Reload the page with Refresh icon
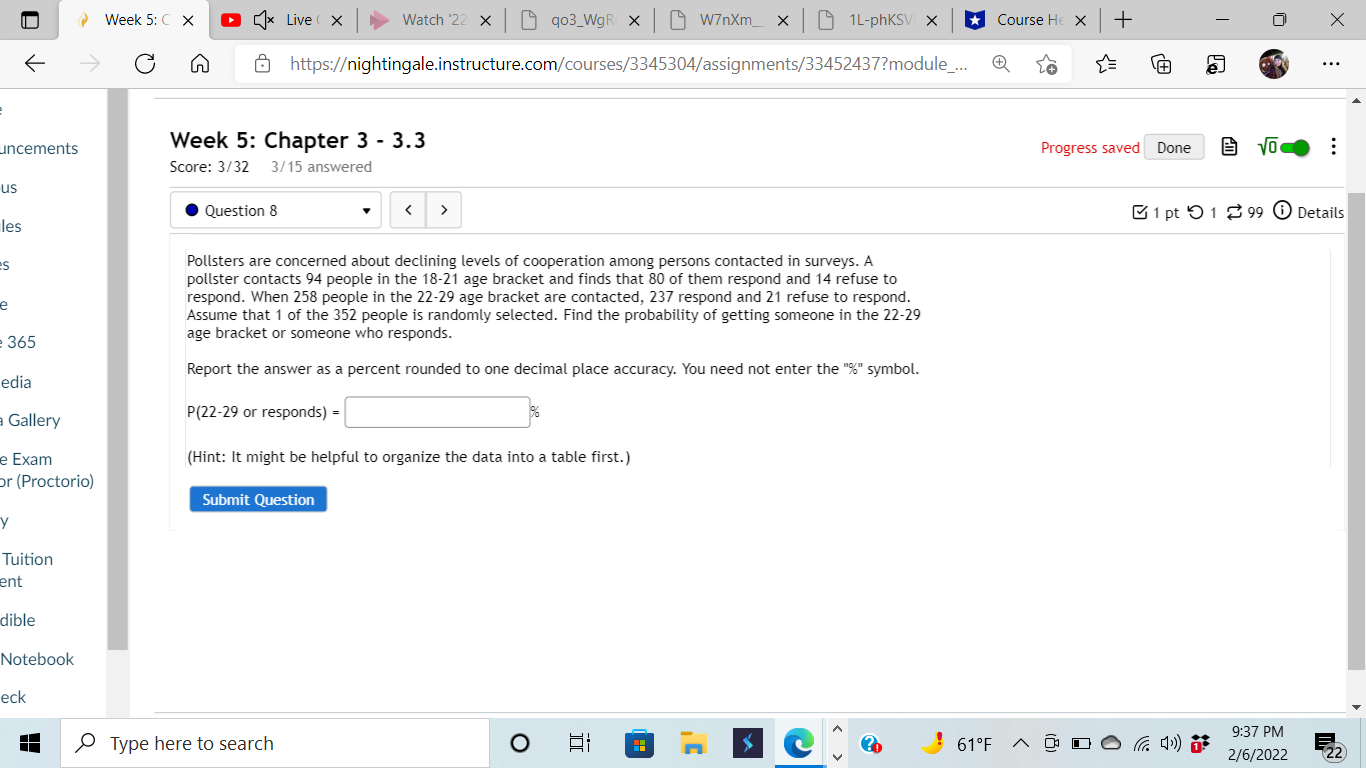Screen dimensions: 1366x768 point(145,65)
